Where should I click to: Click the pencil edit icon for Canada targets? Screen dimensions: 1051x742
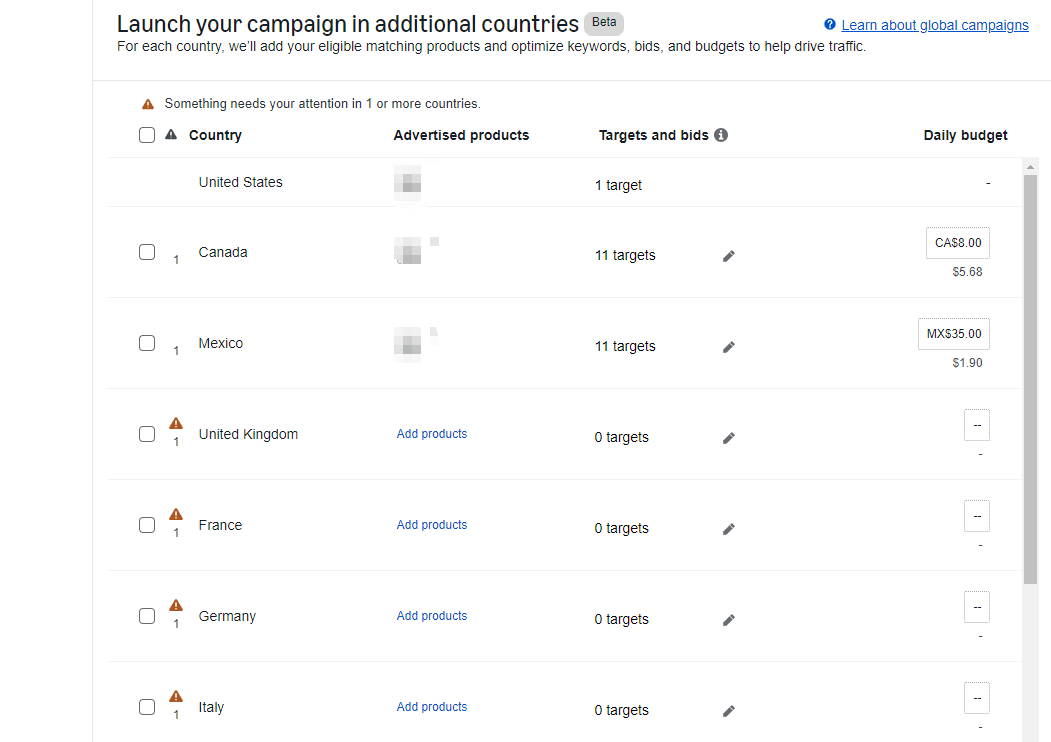pos(729,256)
